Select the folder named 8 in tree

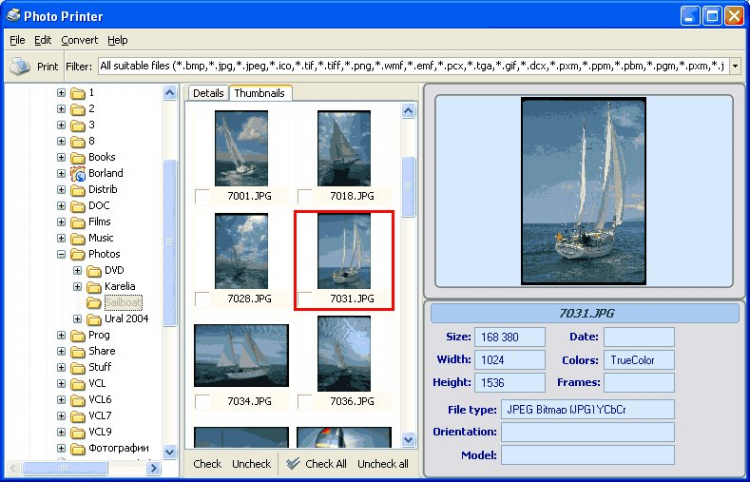tap(91, 141)
